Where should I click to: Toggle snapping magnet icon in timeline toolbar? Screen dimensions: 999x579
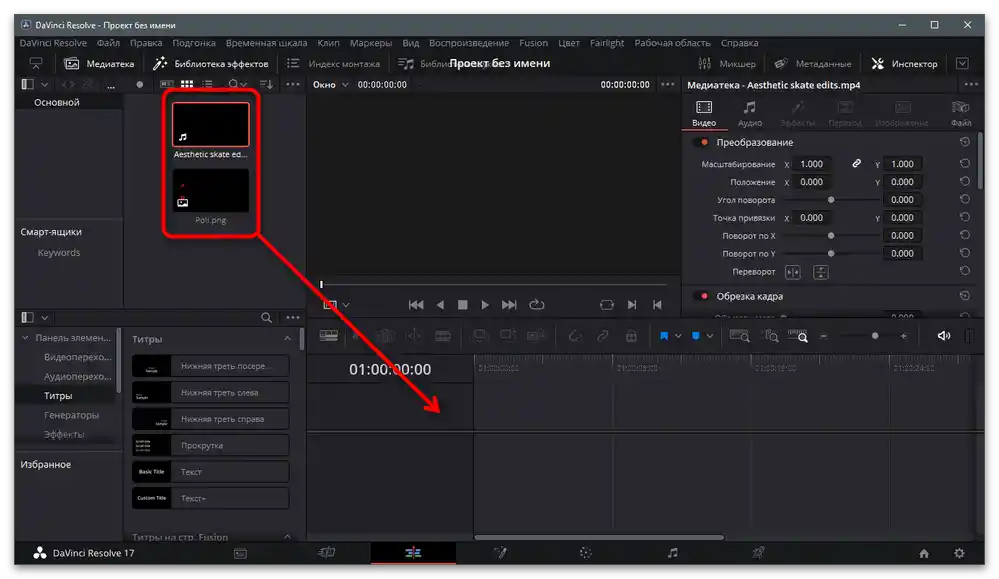(x=574, y=336)
